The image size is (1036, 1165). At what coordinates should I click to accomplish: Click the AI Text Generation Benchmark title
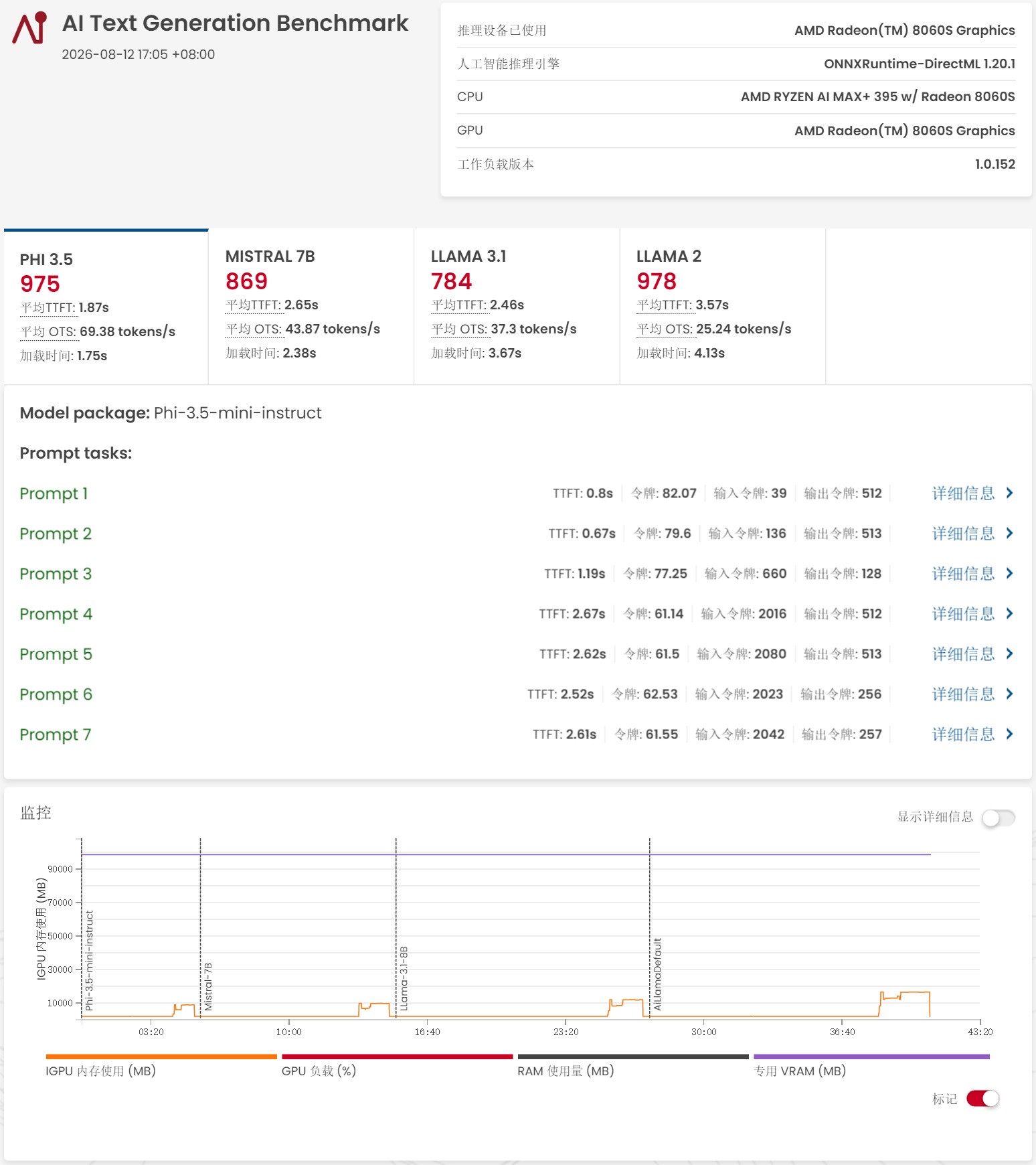(x=235, y=23)
